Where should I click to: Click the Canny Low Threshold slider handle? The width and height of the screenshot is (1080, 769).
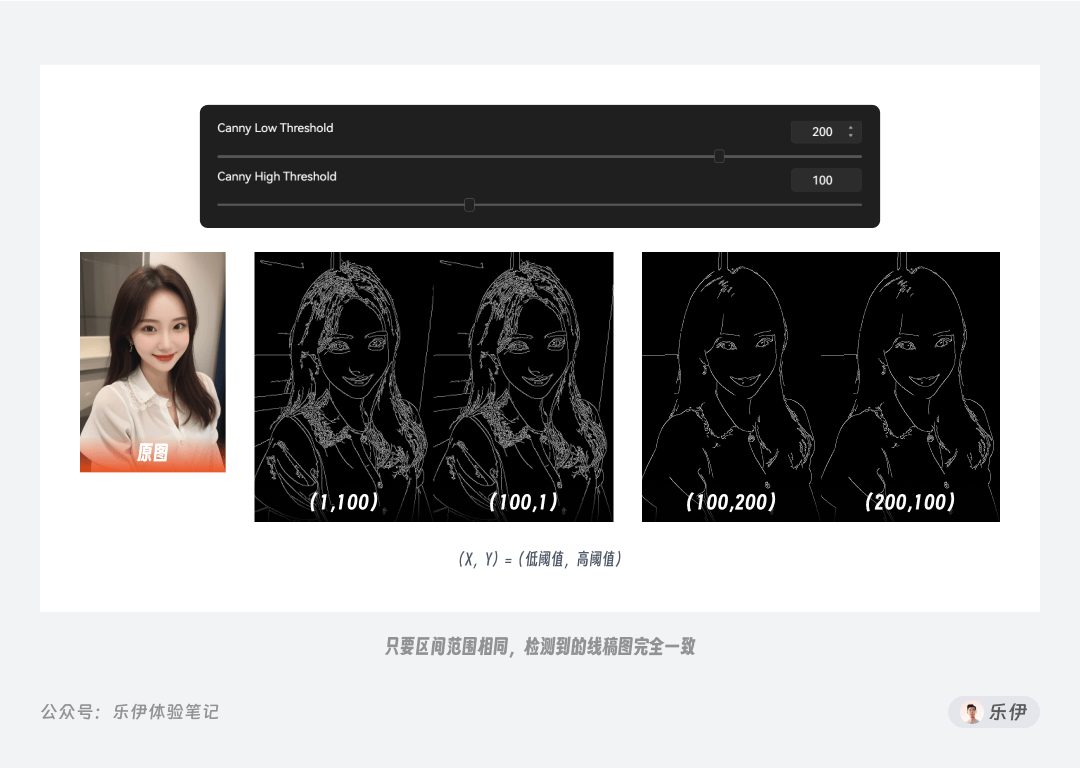719,156
